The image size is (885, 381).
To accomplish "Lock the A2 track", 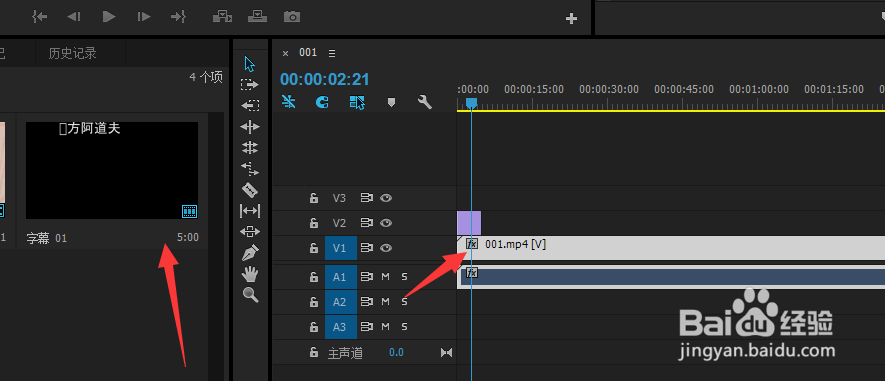I will (313, 302).
